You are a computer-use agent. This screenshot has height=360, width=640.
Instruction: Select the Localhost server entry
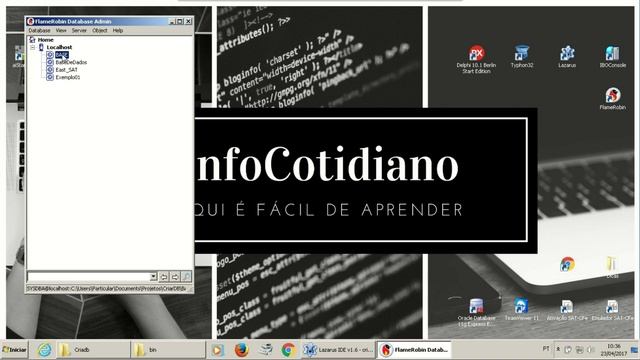pos(59,47)
